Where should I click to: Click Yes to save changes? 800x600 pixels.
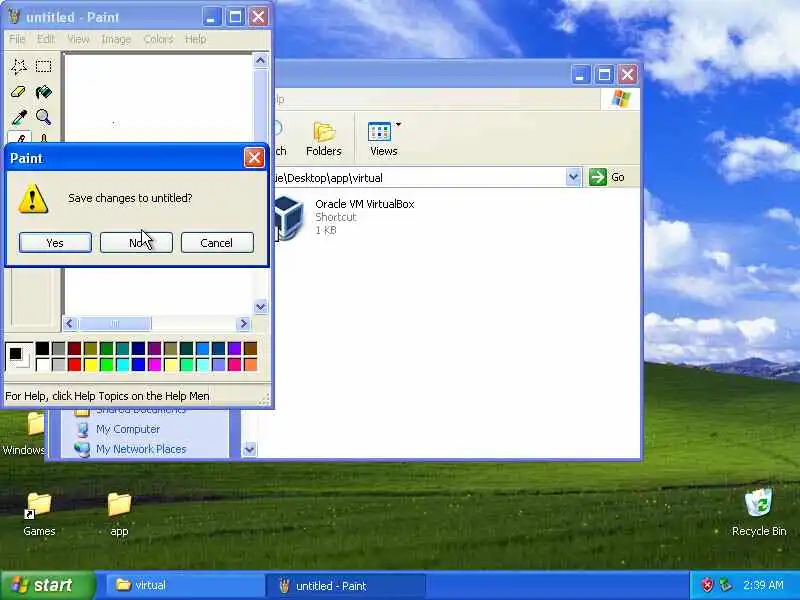click(55, 243)
